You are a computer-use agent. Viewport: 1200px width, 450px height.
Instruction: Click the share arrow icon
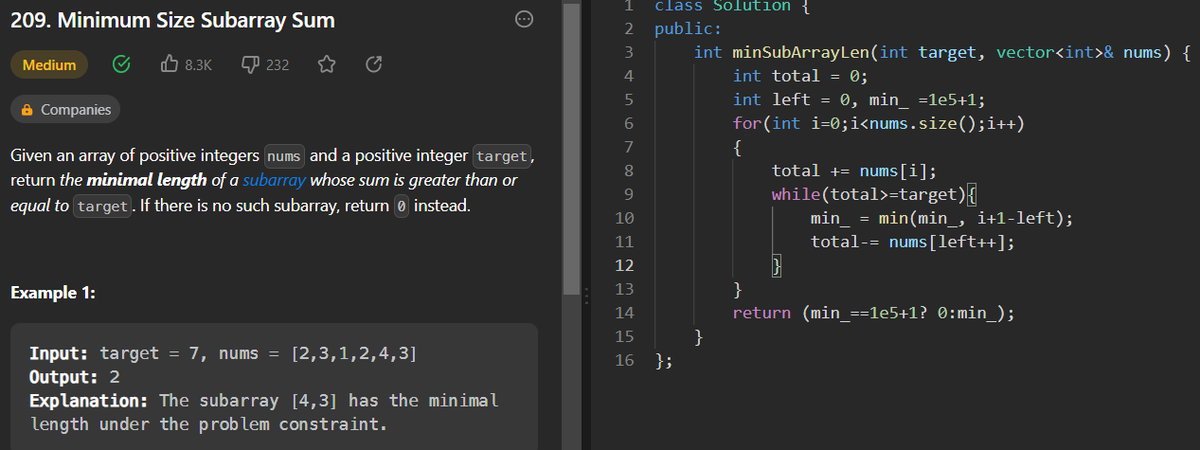click(374, 65)
